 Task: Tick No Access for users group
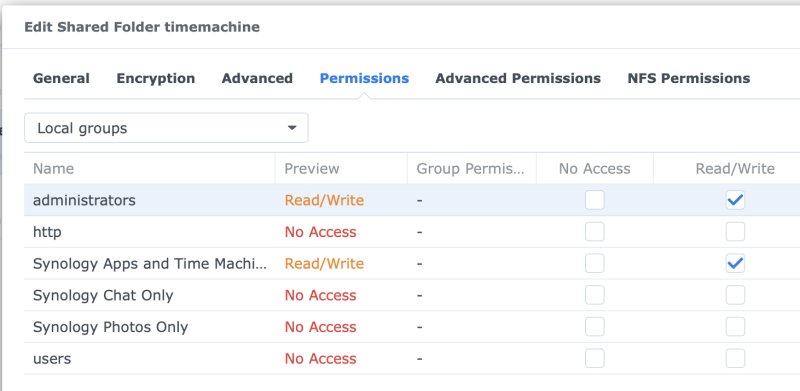click(x=594, y=358)
